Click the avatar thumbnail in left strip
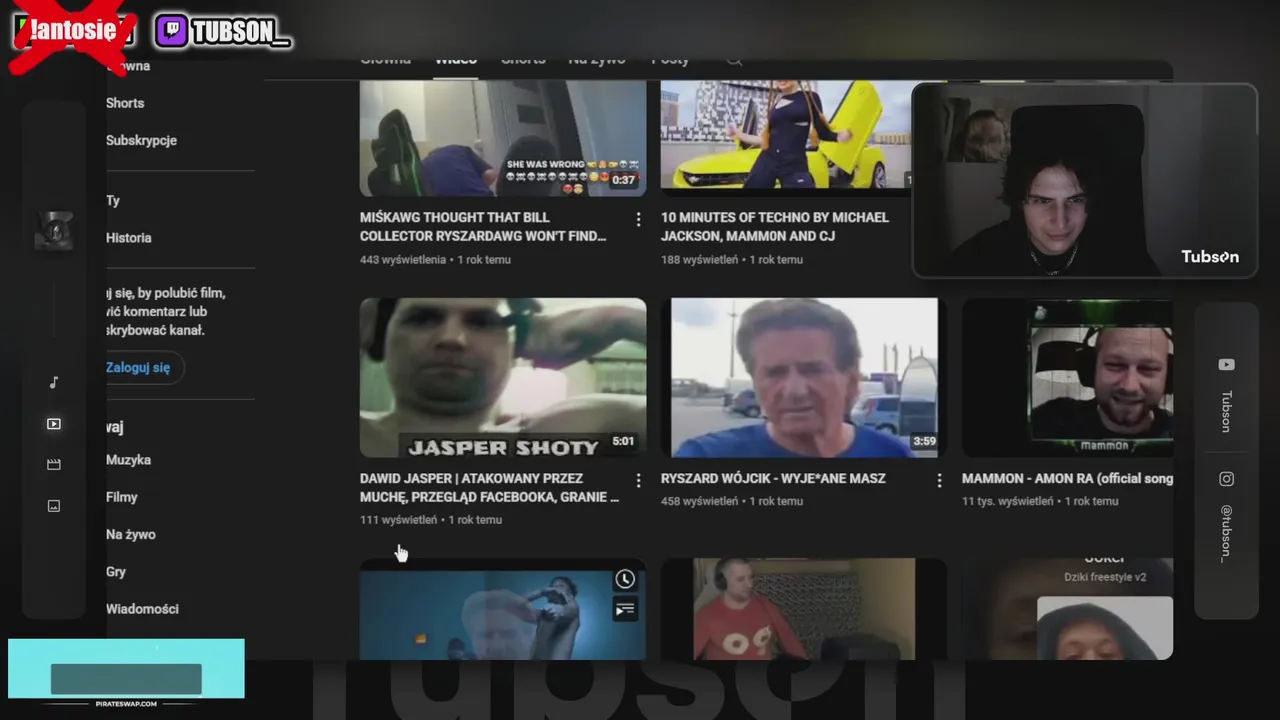The height and width of the screenshot is (720, 1280). (x=54, y=231)
